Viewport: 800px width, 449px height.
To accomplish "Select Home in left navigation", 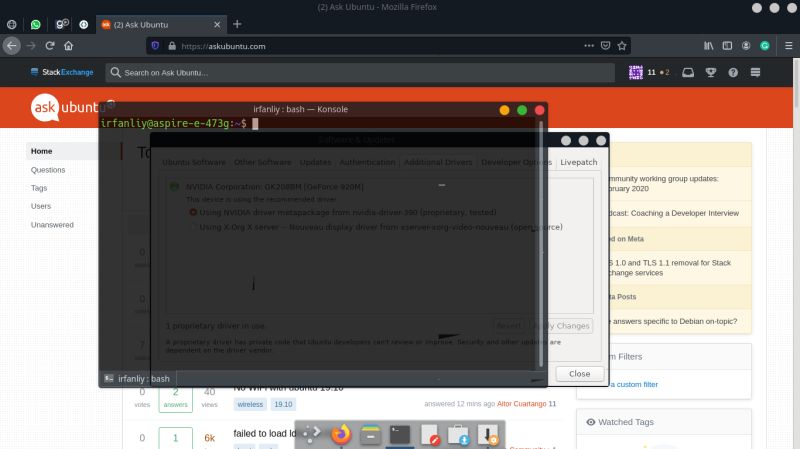I will 41,151.
